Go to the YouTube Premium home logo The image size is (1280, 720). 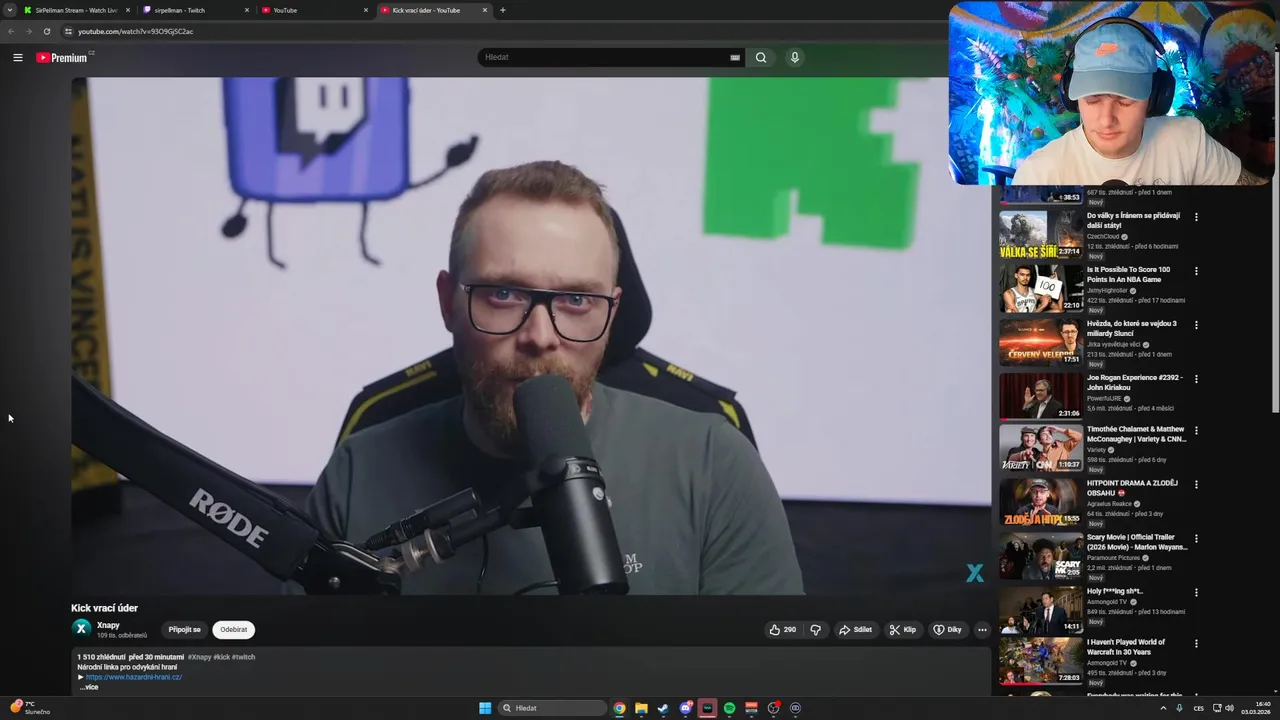click(x=63, y=57)
